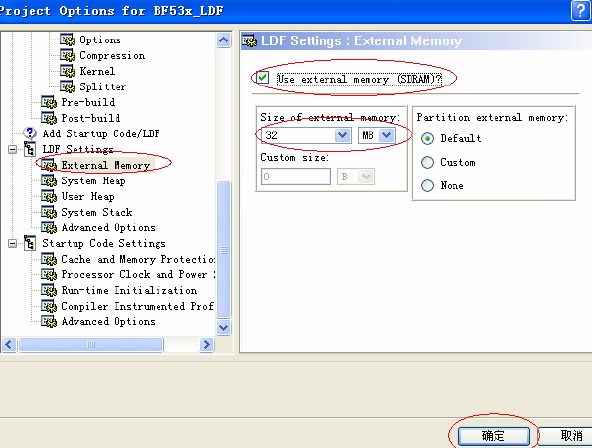Open the memory size 32 dropdown
The image size is (592, 448).
tap(342, 135)
